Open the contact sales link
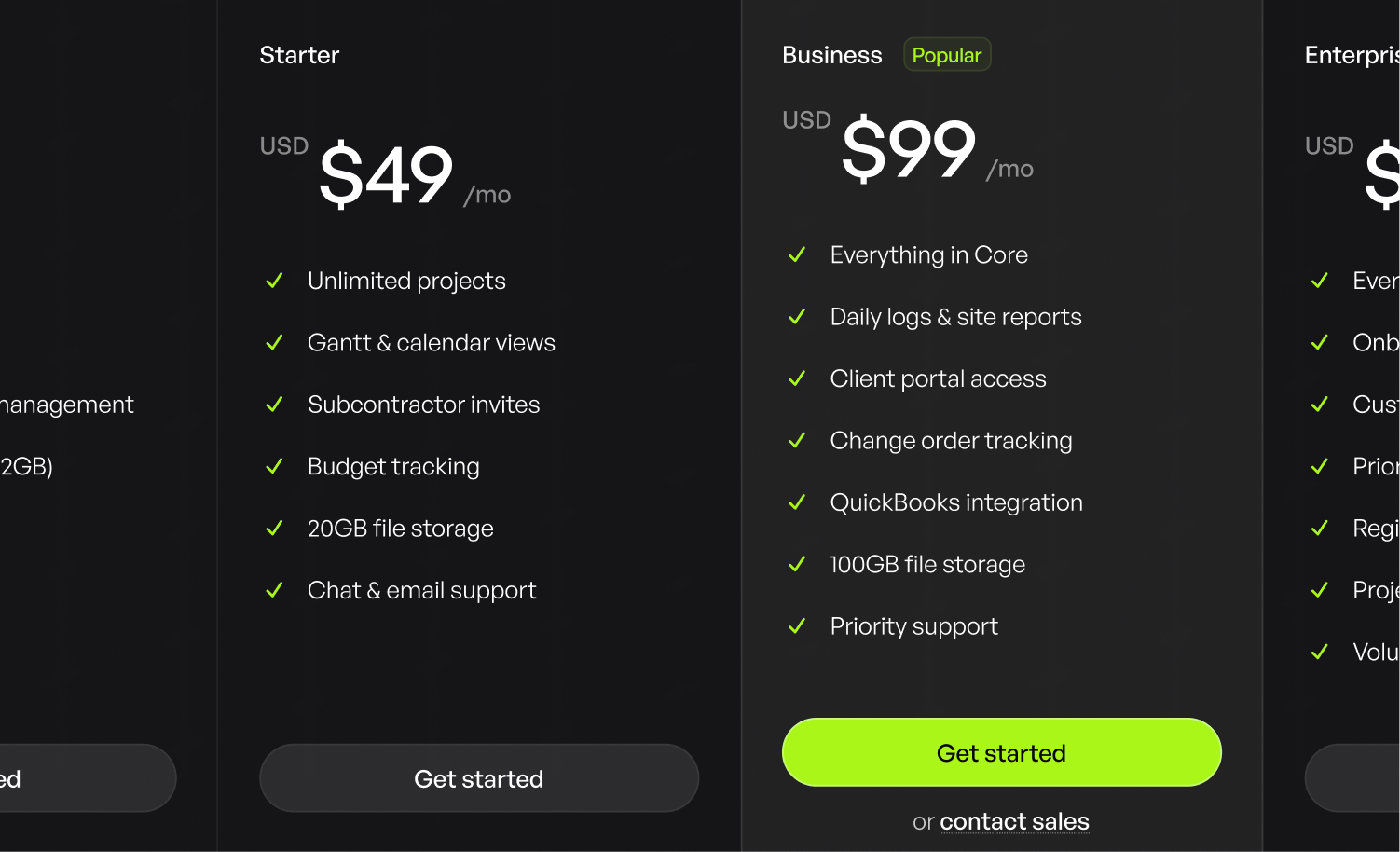 tap(1014, 821)
